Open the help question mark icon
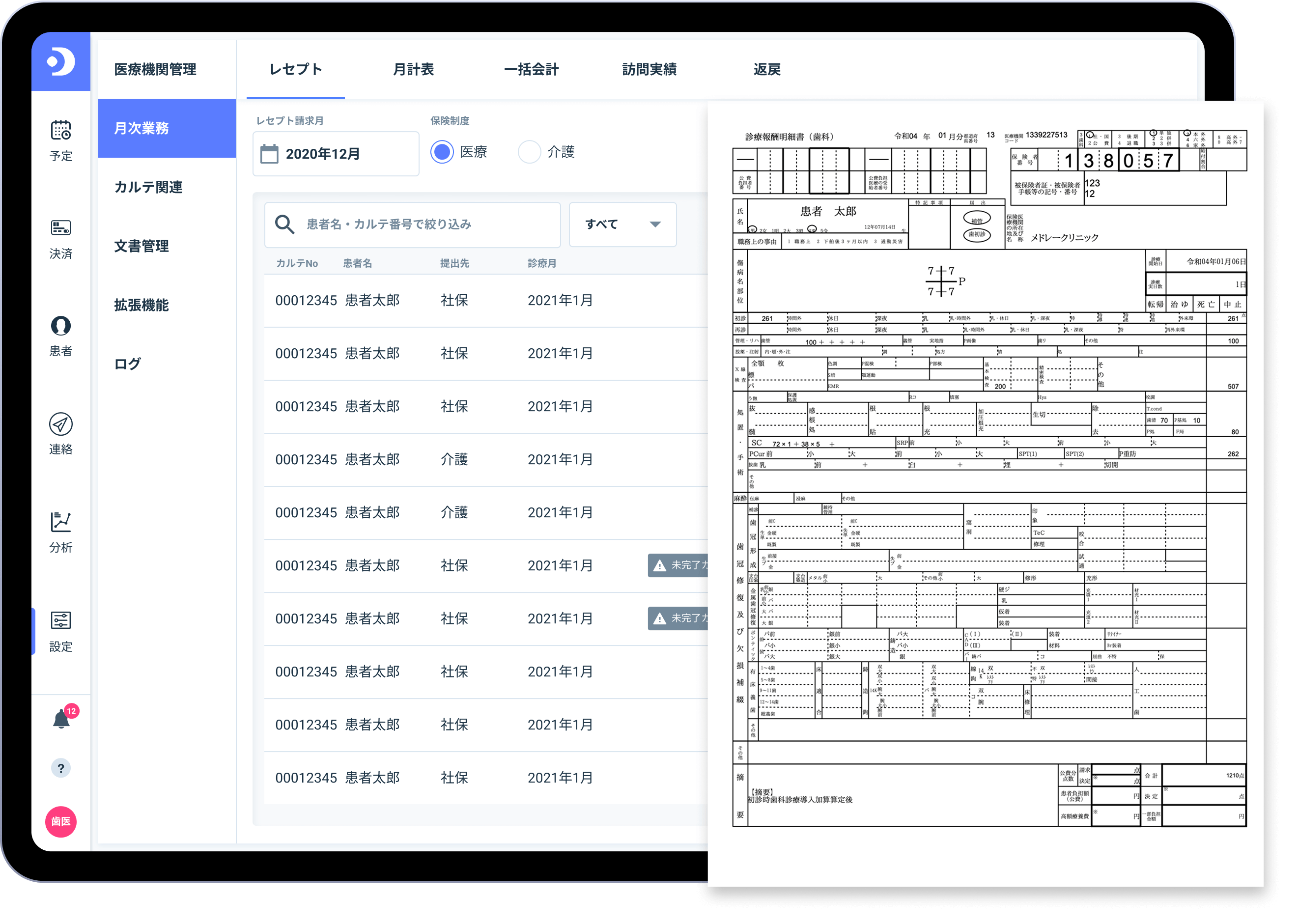The height and width of the screenshot is (924, 1299). [x=61, y=768]
